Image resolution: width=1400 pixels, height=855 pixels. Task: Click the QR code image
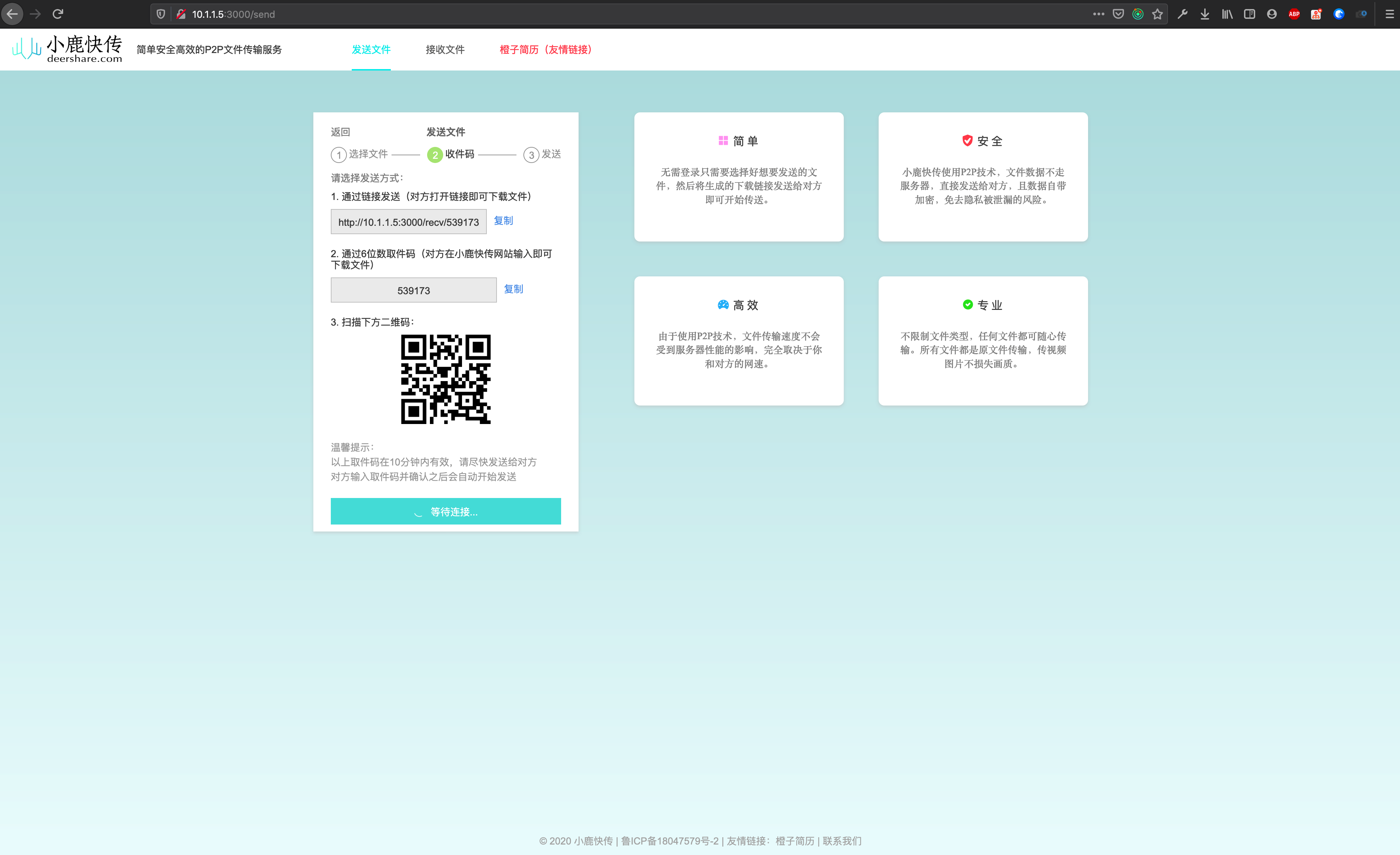[446, 379]
